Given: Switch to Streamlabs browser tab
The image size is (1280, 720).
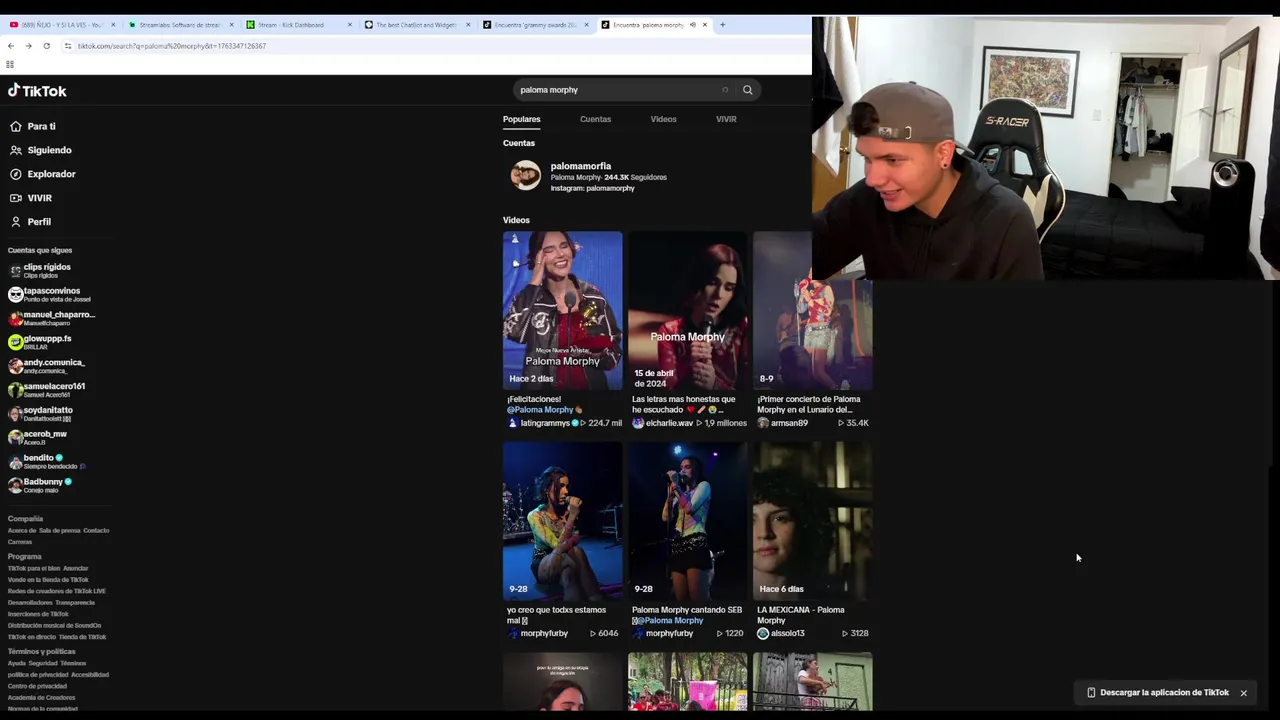Looking at the screenshot, I should click(x=180, y=25).
